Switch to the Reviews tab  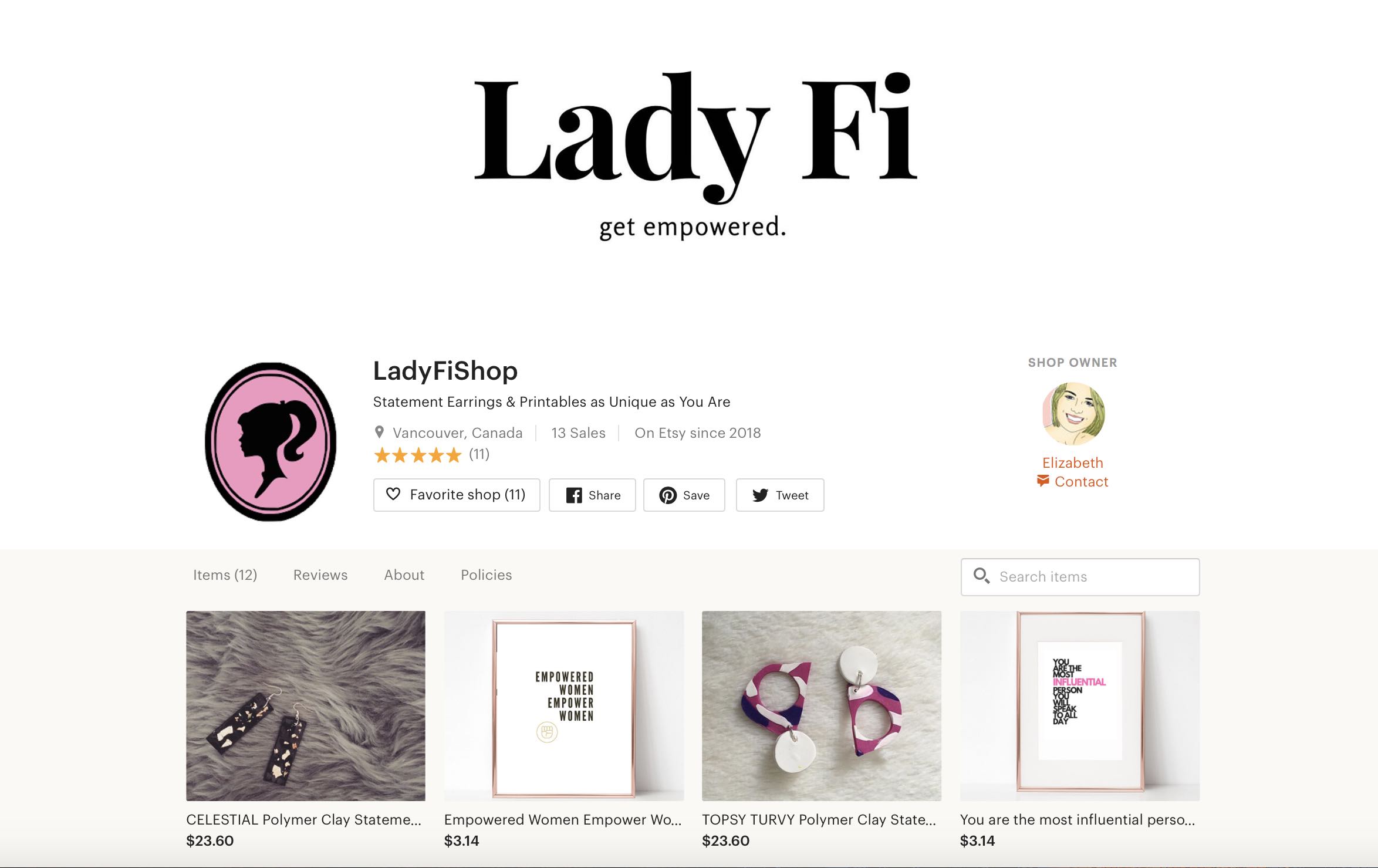tap(320, 575)
